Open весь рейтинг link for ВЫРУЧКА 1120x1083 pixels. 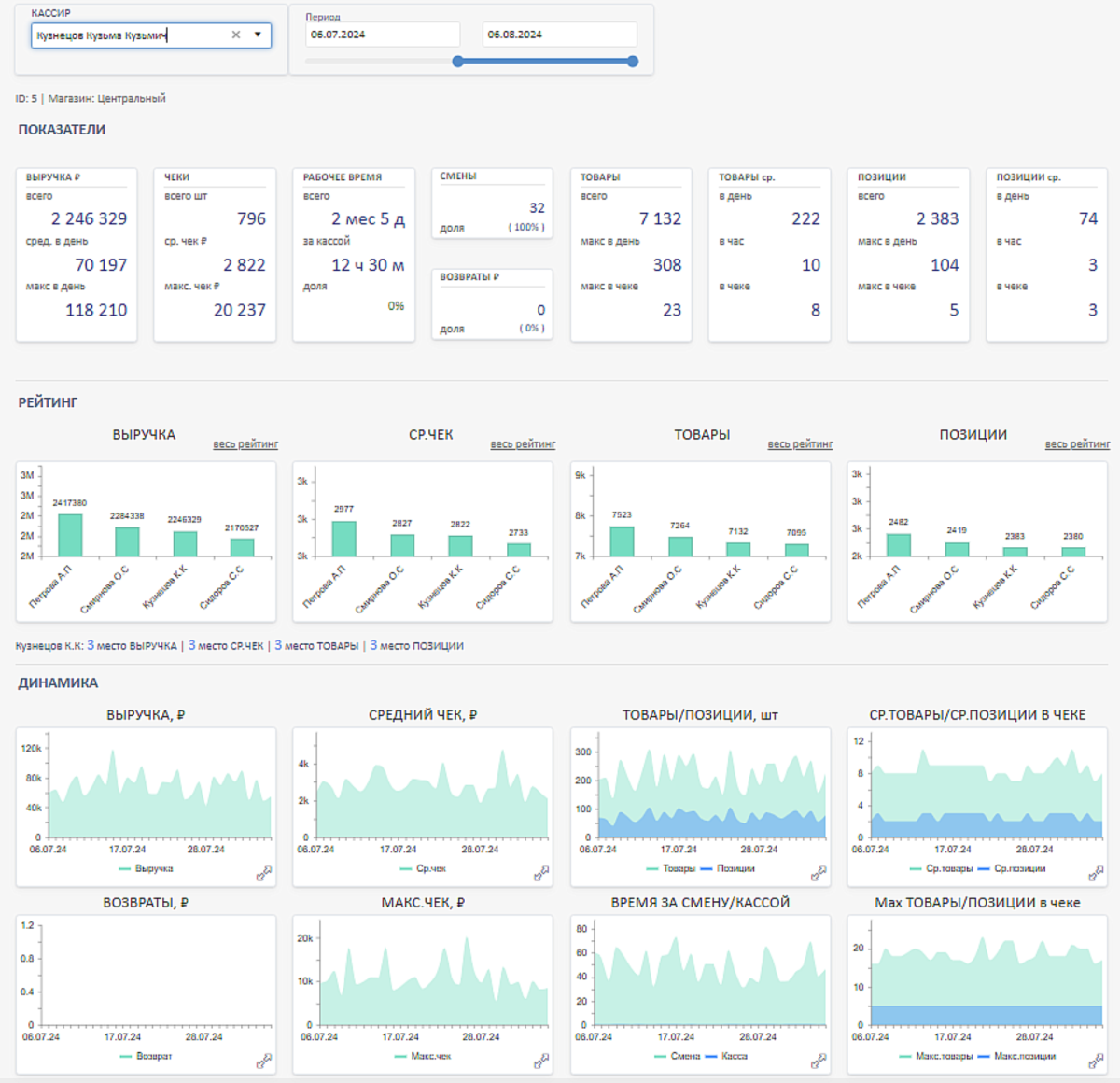tap(245, 444)
